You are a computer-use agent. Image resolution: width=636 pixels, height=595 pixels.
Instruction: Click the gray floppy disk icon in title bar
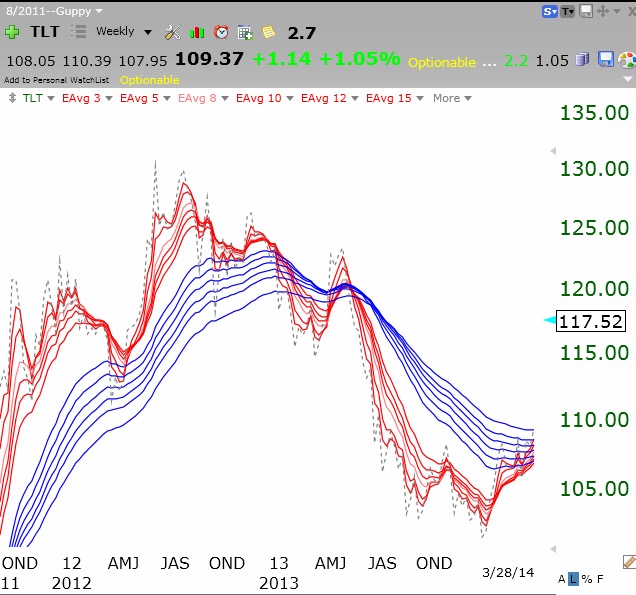click(x=586, y=11)
